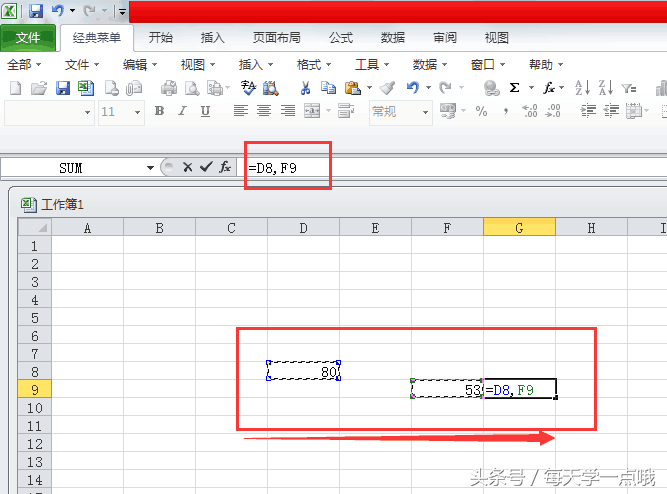
Task: Click in the formula bar text =D8,F9
Action: coord(272,168)
